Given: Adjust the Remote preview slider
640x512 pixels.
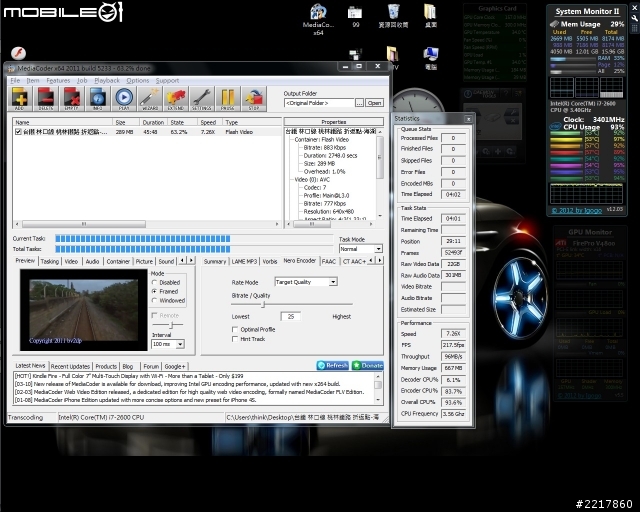Looking at the screenshot, I should pos(172,325).
